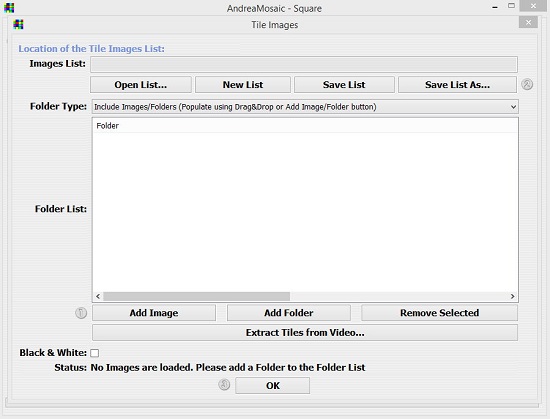Click Remove Selected button

(x=440, y=313)
